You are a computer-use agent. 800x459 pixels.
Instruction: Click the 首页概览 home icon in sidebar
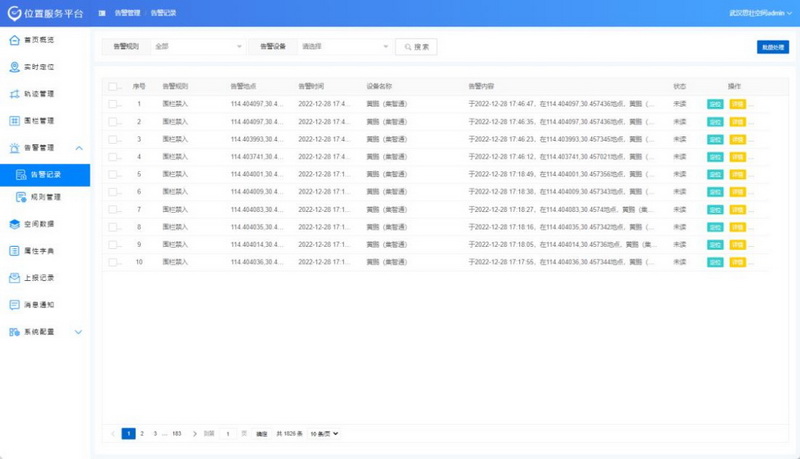(x=14, y=40)
